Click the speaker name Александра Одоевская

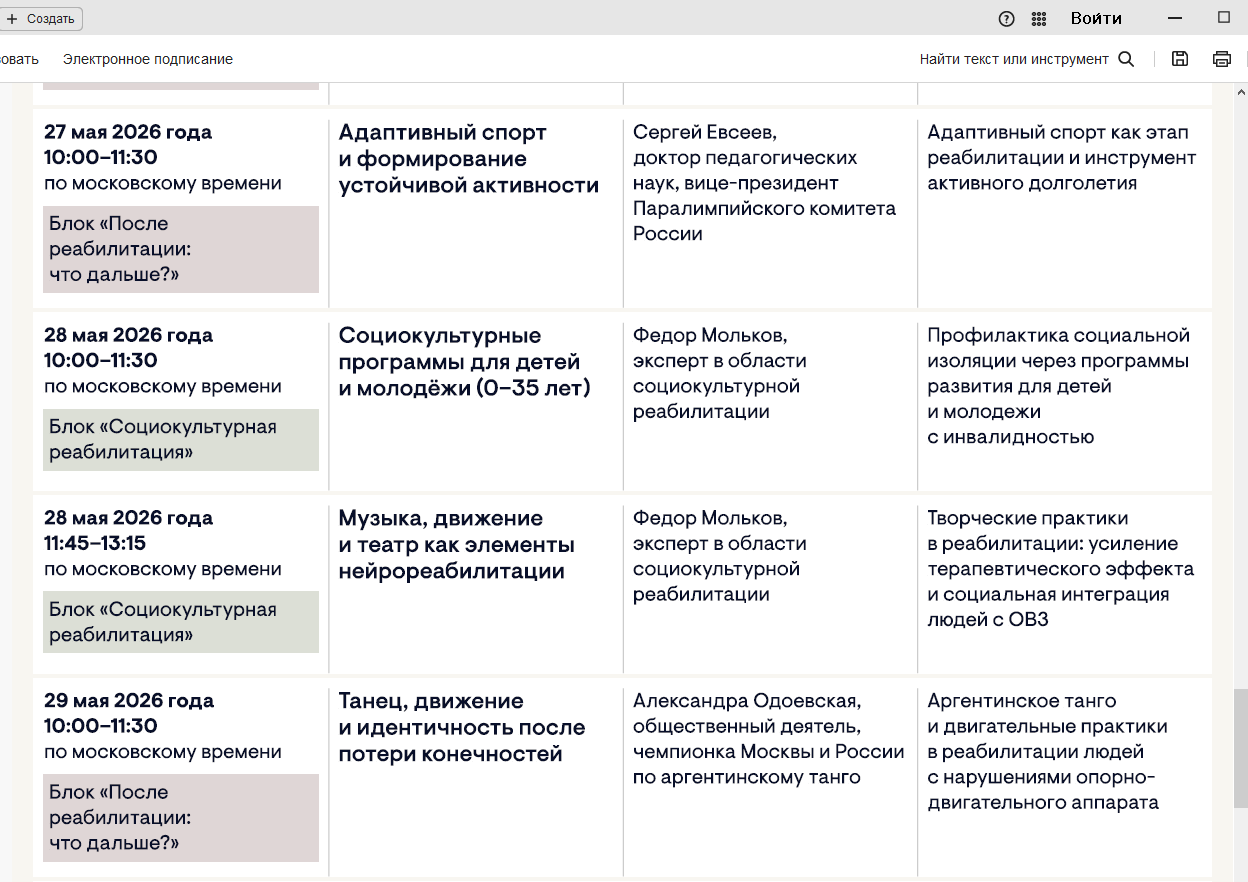pyautogui.click(x=746, y=701)
